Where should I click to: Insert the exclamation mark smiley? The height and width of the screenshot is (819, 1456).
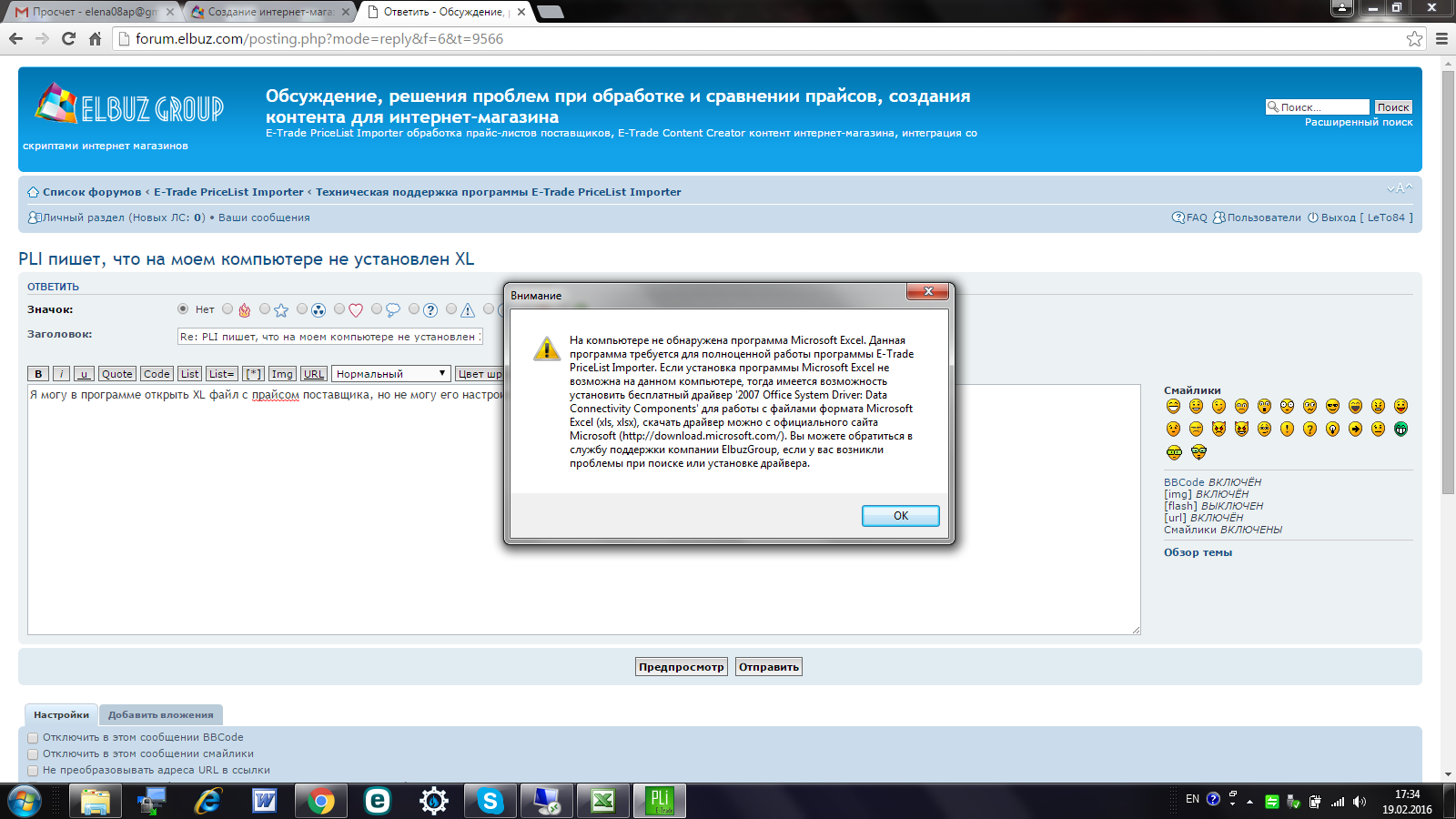pyautogui.click(x=1287, y=429)
